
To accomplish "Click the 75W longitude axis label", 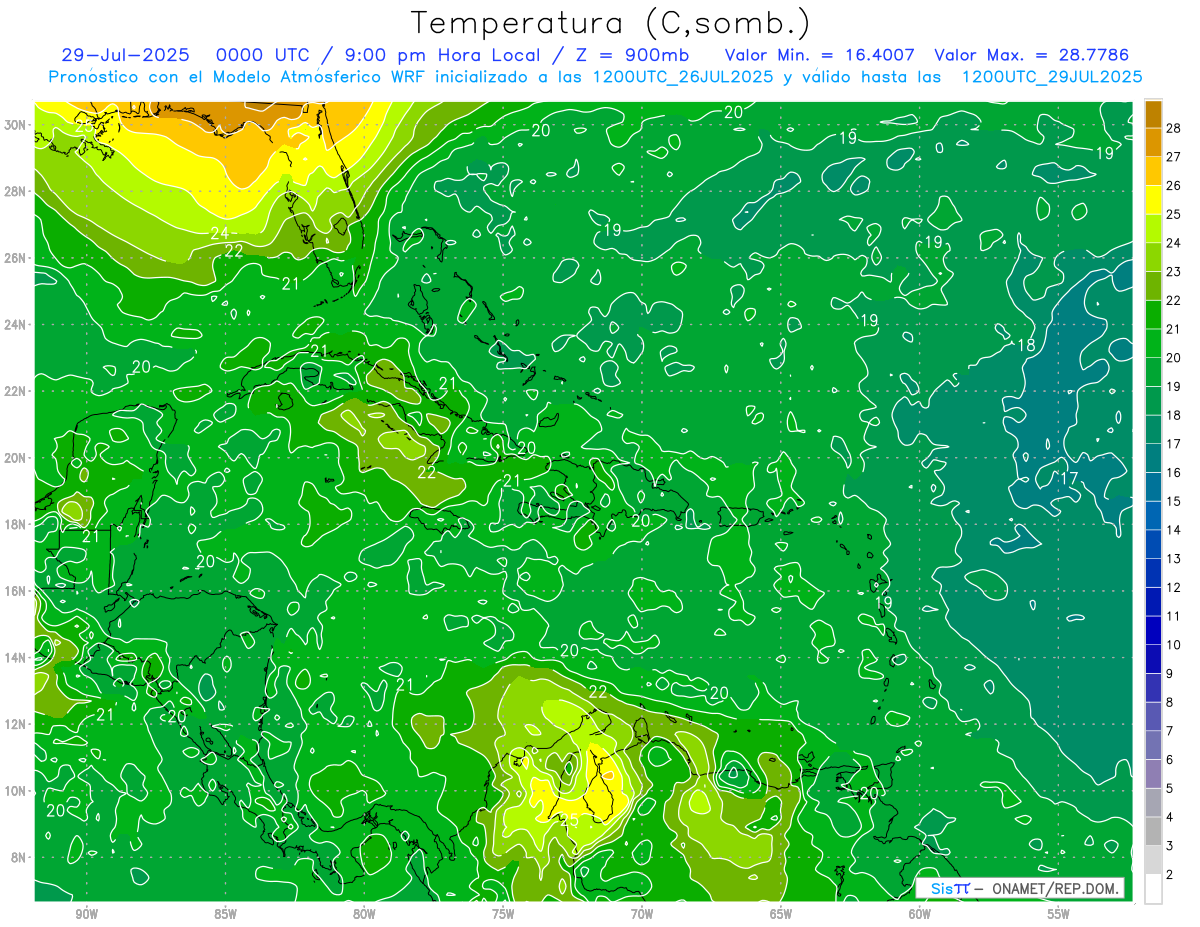I will click(503, 915).
